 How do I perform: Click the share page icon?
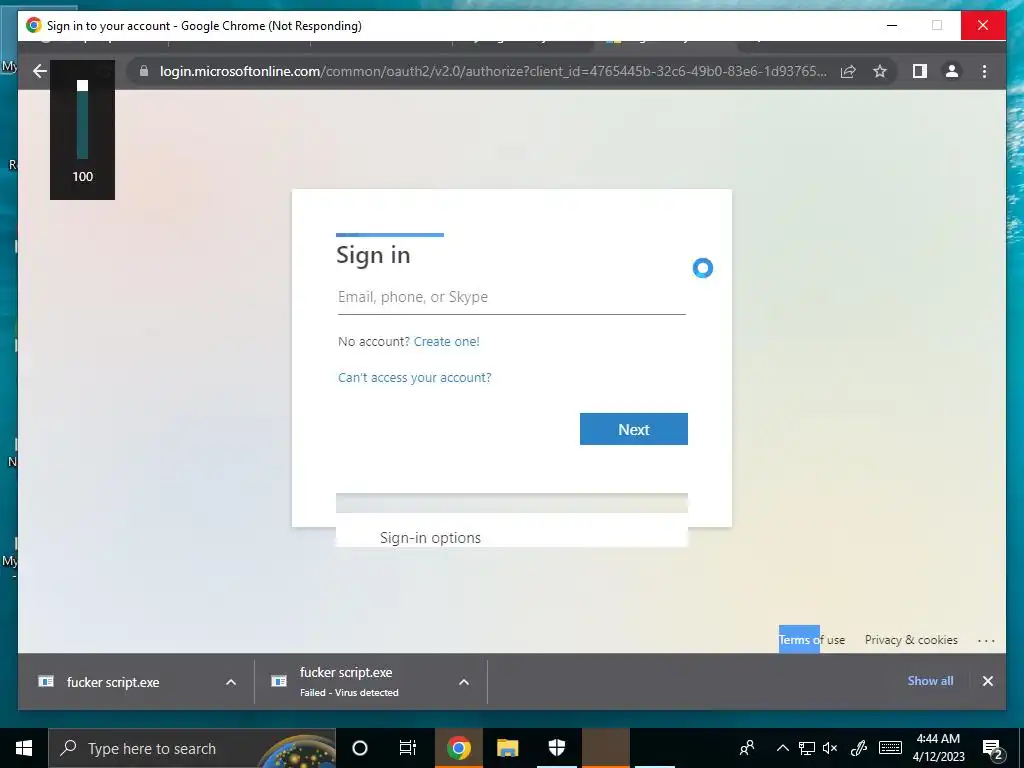(848, 71)
